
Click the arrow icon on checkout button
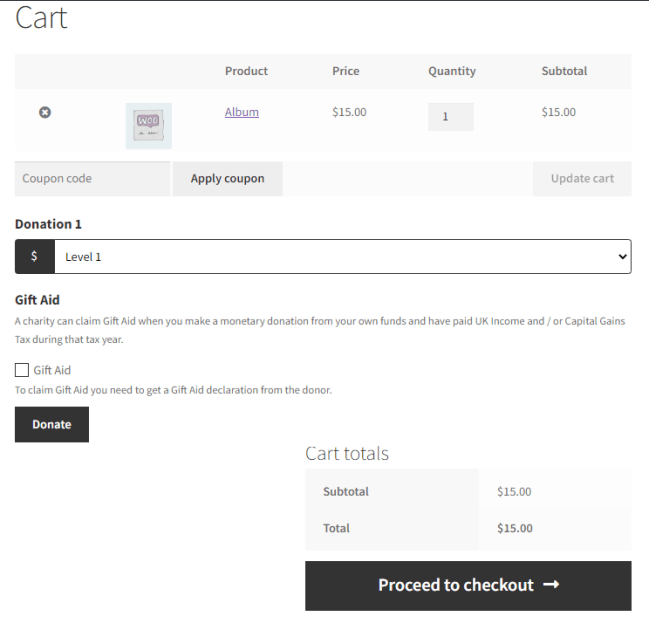pyautogui.click(x=551, y=585)
